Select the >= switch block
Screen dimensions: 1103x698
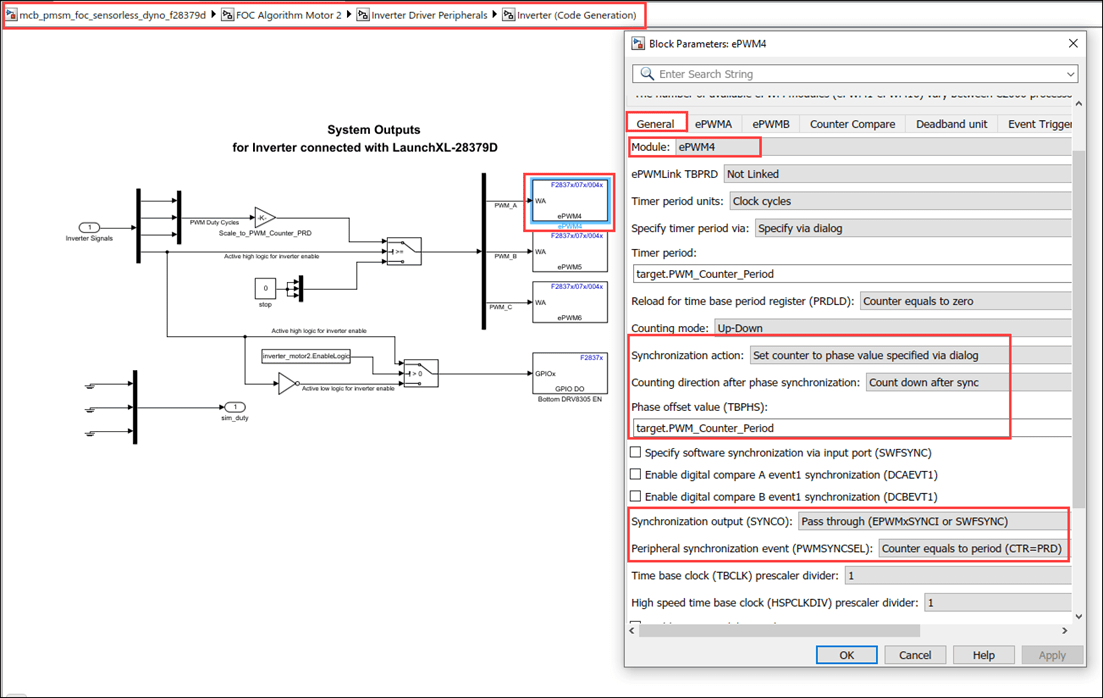coord(404,251)
